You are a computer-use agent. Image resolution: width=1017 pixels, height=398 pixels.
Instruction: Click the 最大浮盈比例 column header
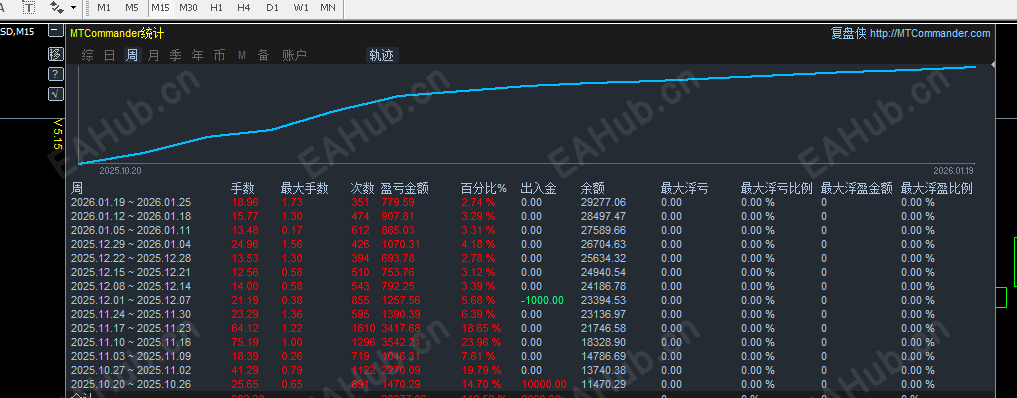tap(937, 189)
